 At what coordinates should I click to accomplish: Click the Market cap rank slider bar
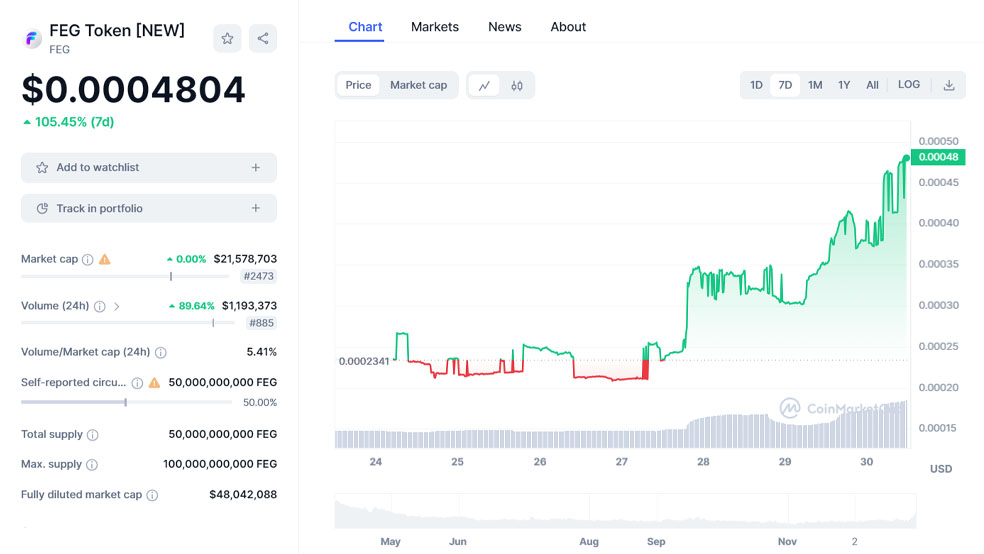coord(126,276)
